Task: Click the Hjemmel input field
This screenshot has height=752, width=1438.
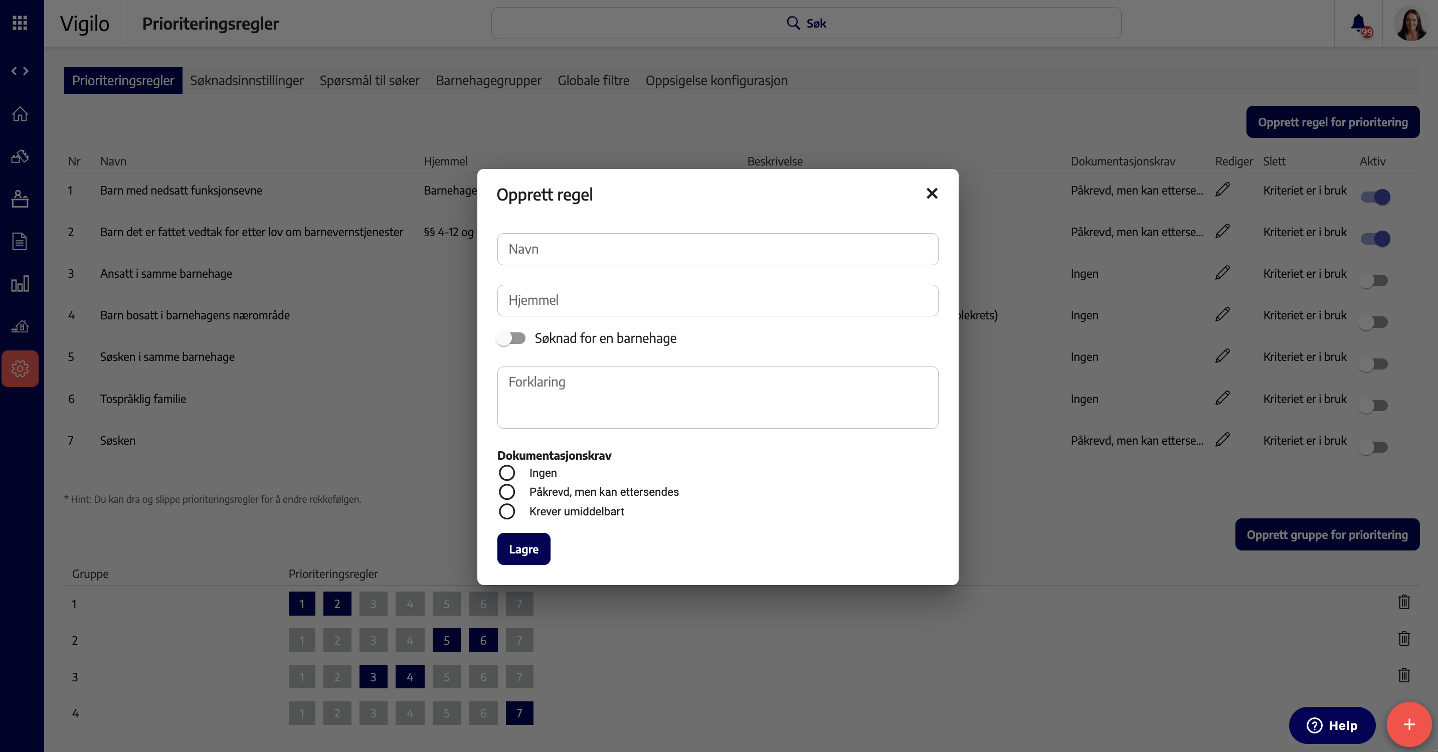Action: click(x=718, y=300)
